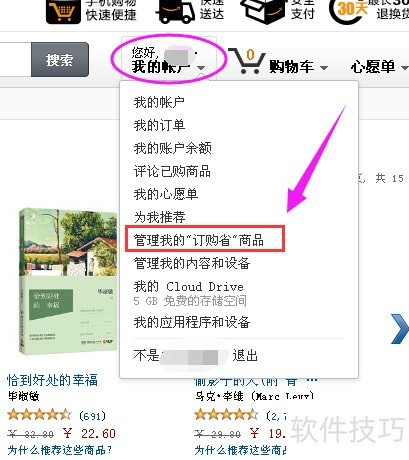Click the mobile shopping cart banner icon
Image resolution: width=409 pixels, height=460 pixels.
[63, 12]
